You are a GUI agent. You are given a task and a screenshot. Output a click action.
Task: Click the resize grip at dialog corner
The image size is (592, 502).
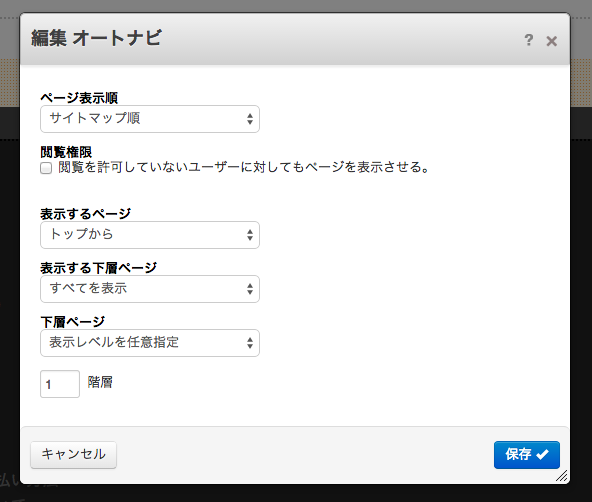click(562, 476)
